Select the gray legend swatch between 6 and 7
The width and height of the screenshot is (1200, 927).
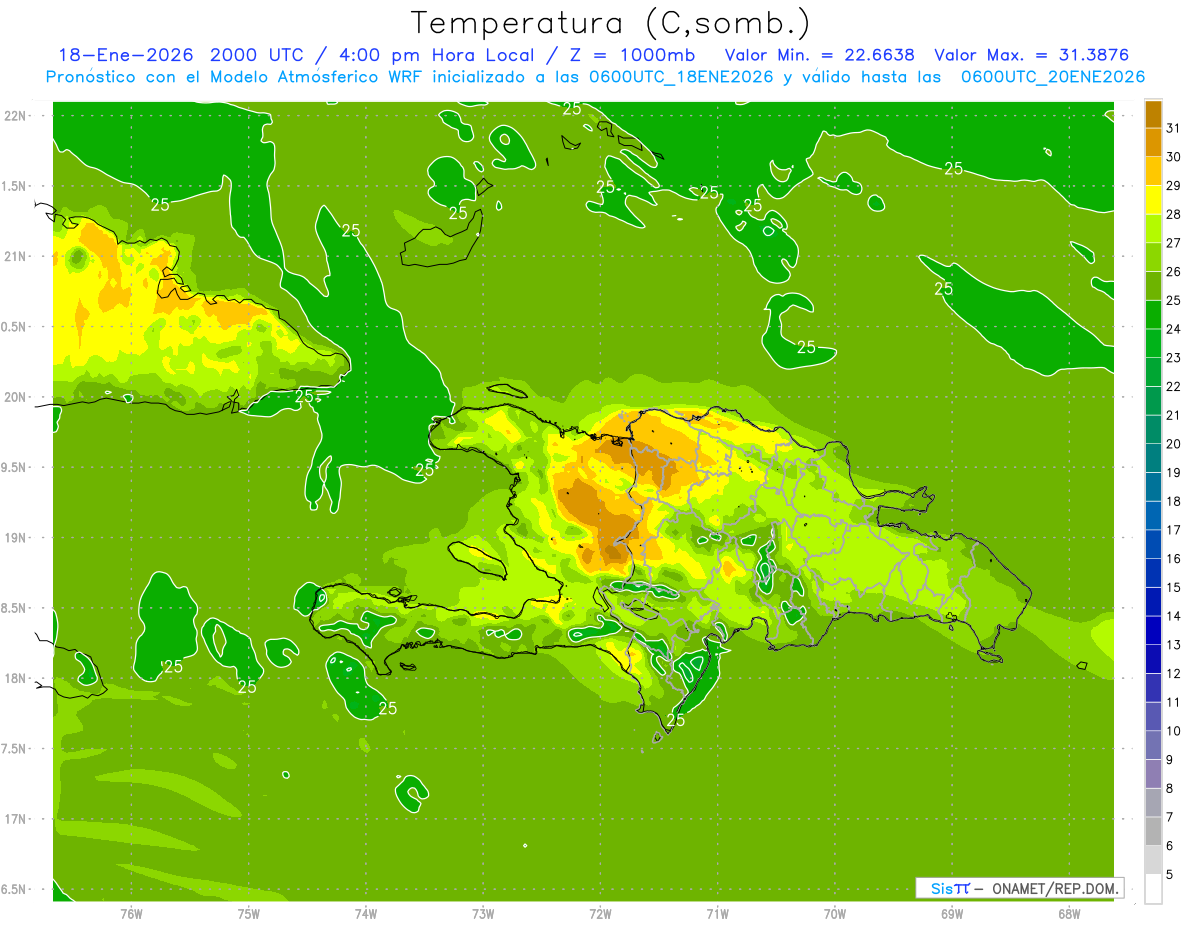(x=1153, y=831)
